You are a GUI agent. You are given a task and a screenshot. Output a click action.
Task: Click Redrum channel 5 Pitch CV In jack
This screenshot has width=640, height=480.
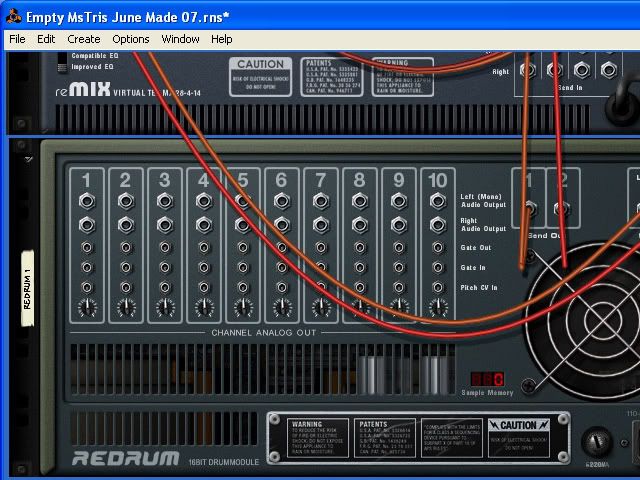[243, 287]
